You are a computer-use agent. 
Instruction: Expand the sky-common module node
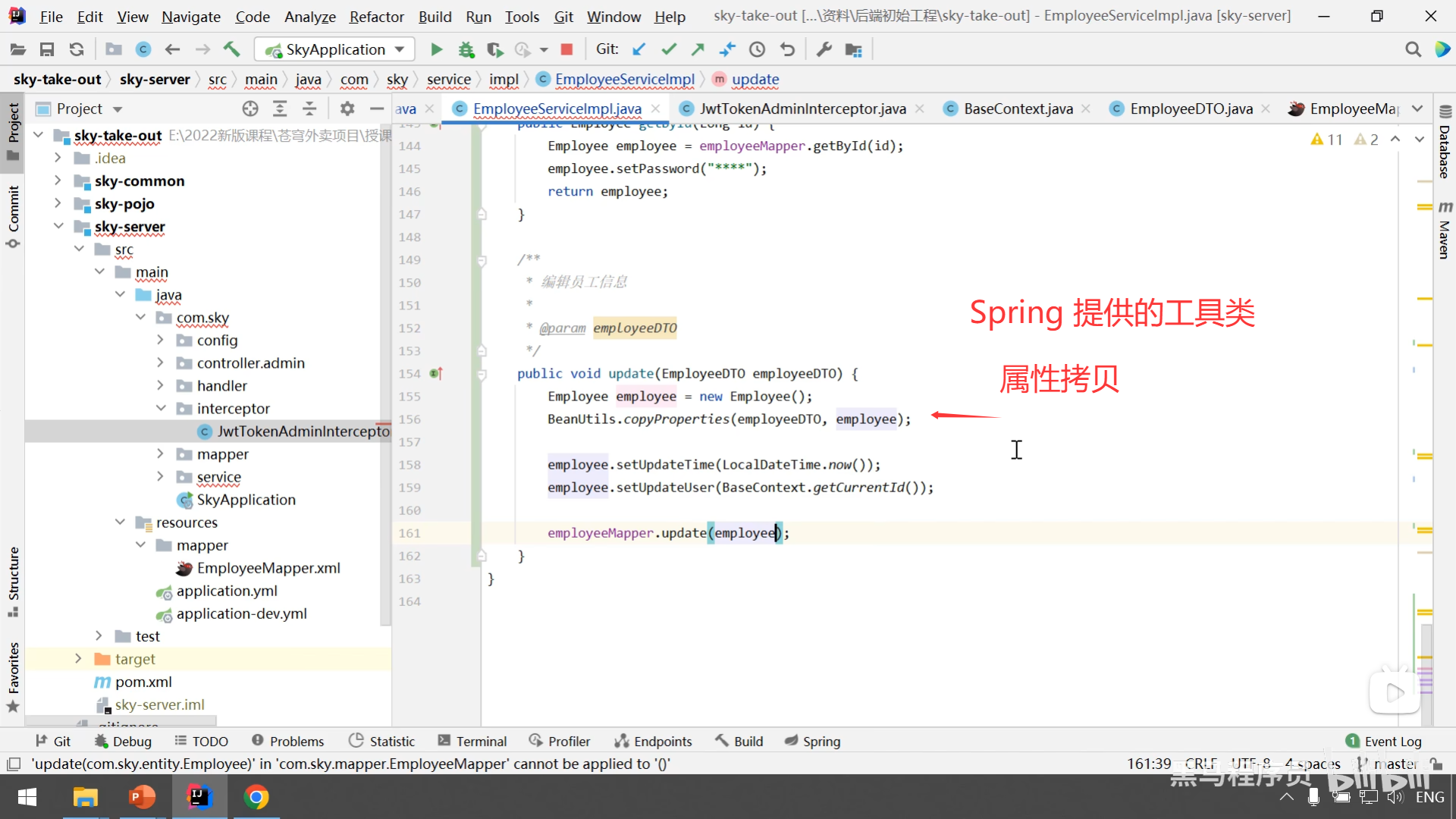coord(58,180)
